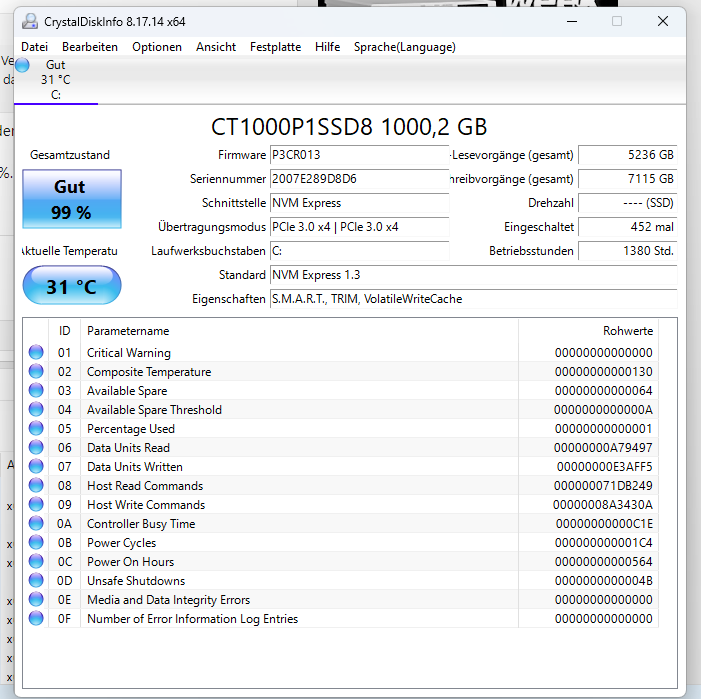Click the Lesevorgänge value 5236 GB
701x699 pixels.
pos(628,155)
